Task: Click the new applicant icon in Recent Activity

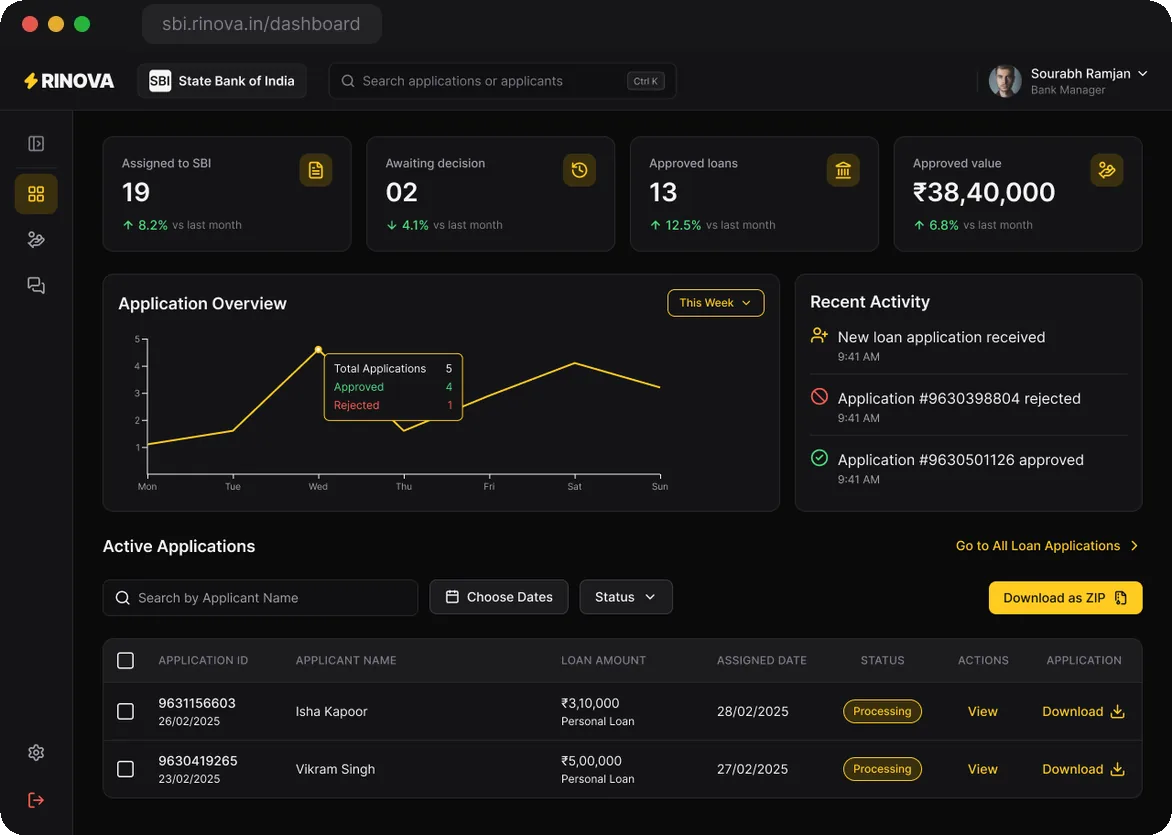Action: pos(819,336)
